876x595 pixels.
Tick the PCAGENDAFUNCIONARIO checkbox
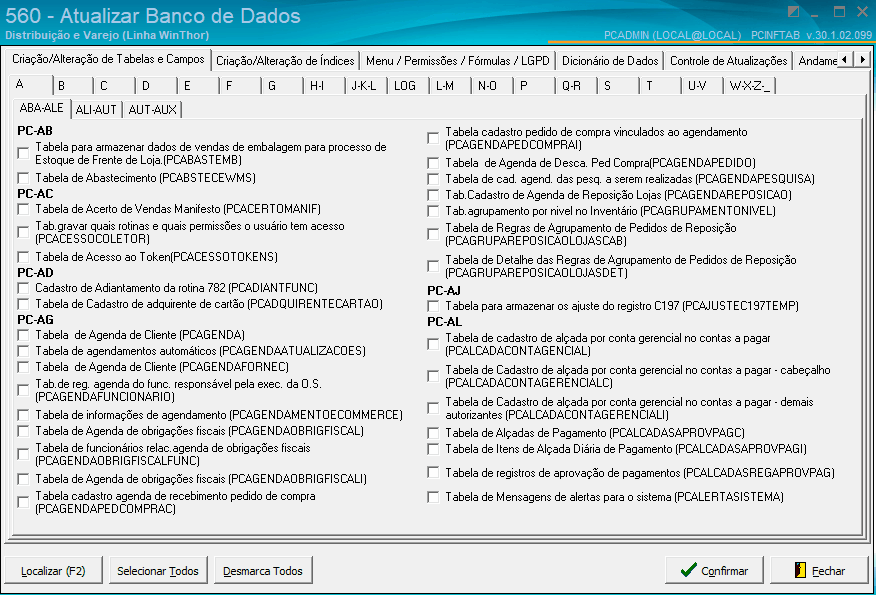[x=23, y=390]
